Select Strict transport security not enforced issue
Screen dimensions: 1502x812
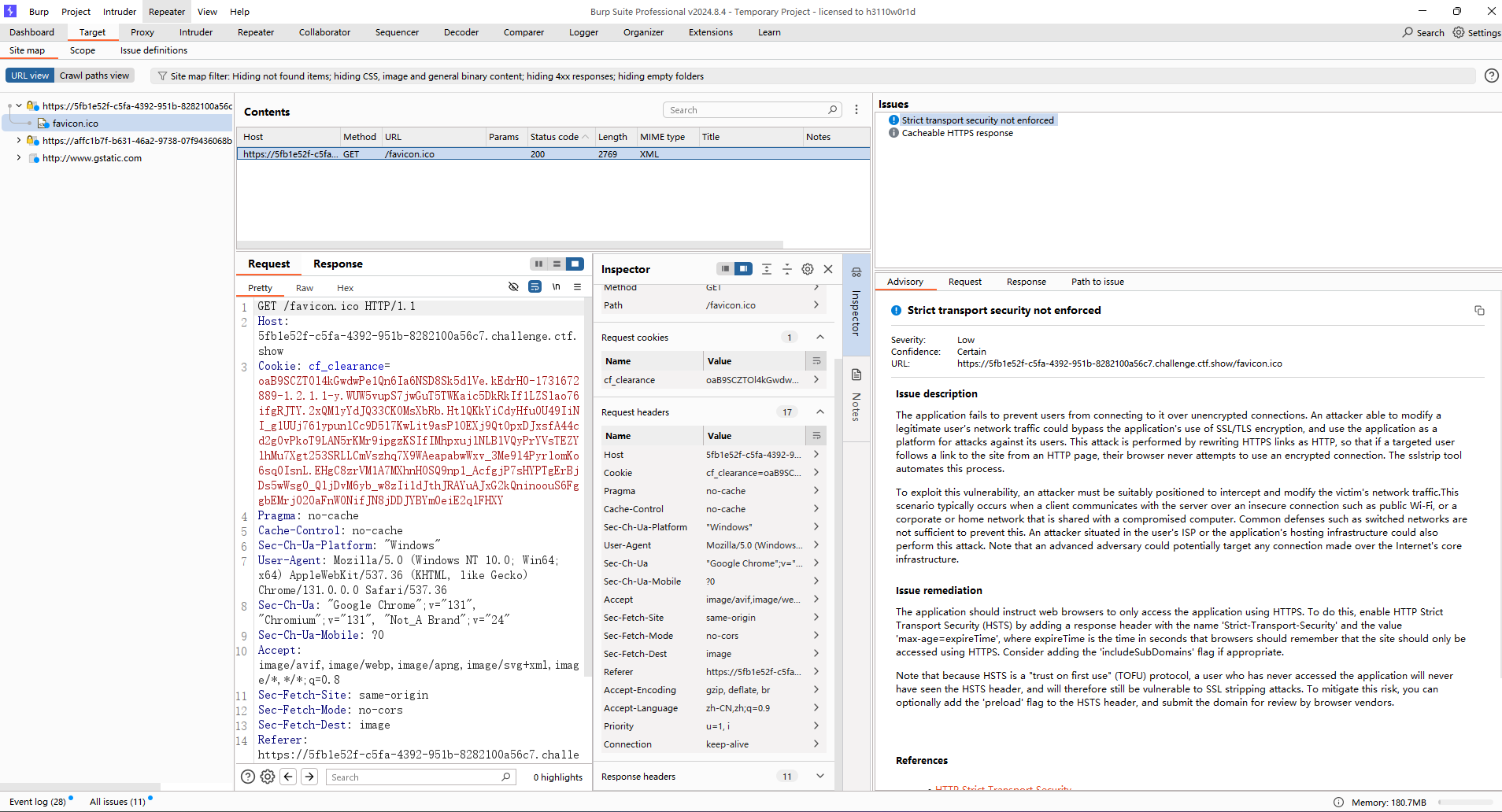click(x=977, y=120)
